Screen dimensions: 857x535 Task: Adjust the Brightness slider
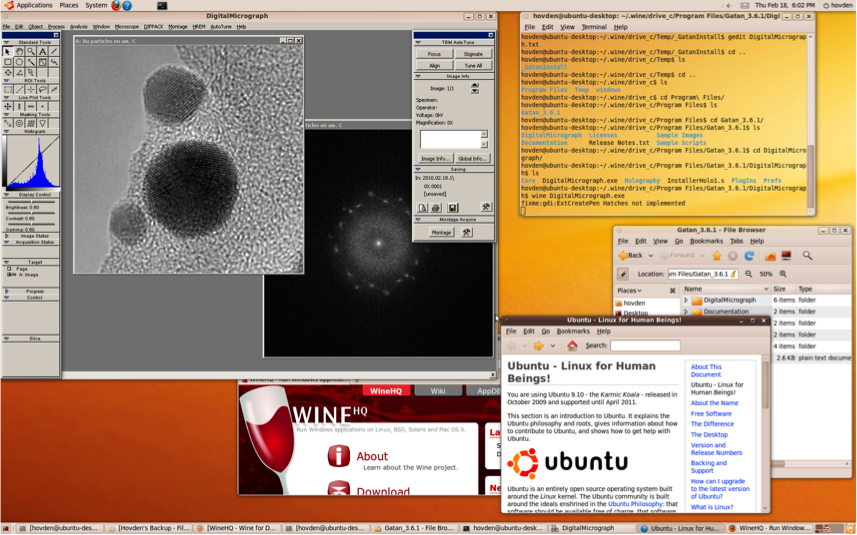point(31,202)
